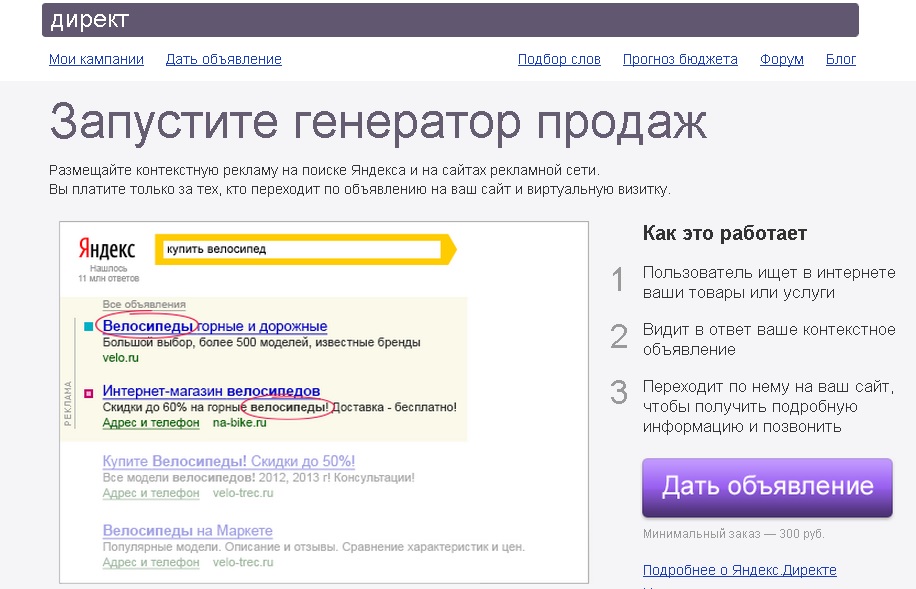Screen dimensions: 916x589
Task: Follow the Подробнее о Яндекс.Директе link
Action: pos(740,570)
